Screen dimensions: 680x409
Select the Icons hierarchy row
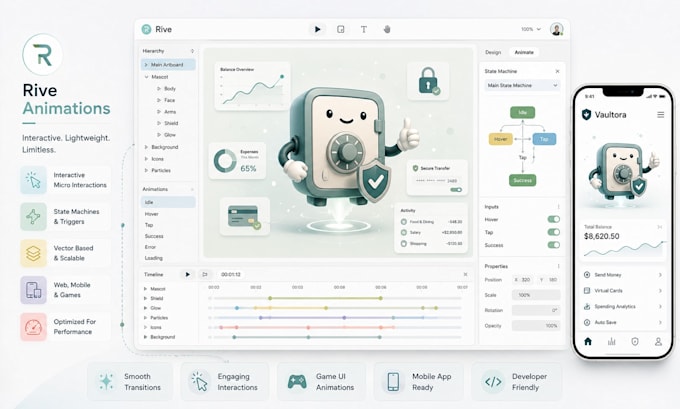(x=168, y=159)
